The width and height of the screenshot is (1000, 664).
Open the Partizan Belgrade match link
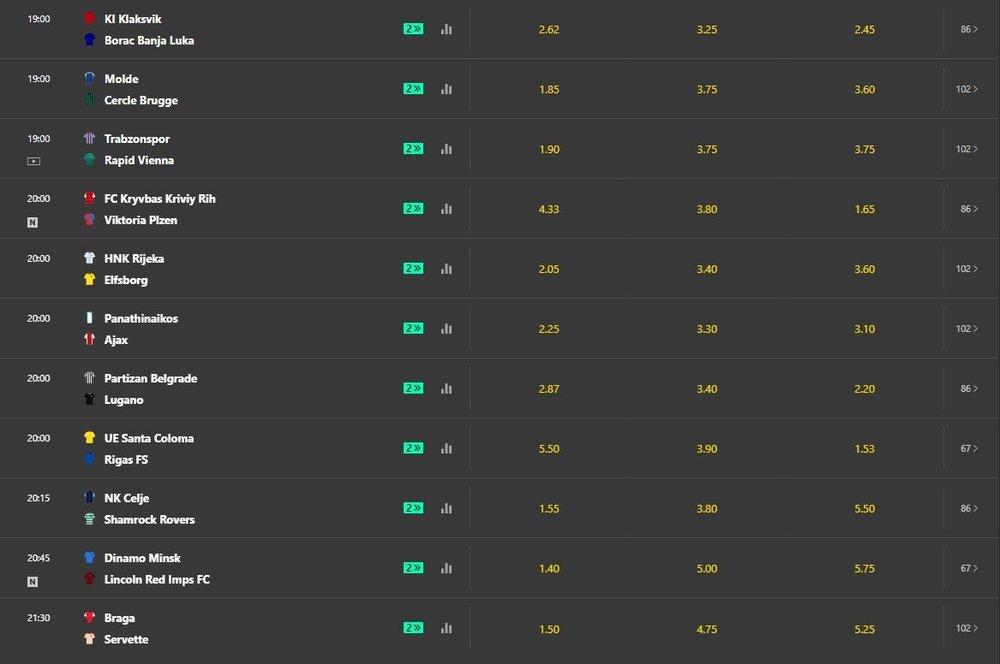tap(151, 378)
